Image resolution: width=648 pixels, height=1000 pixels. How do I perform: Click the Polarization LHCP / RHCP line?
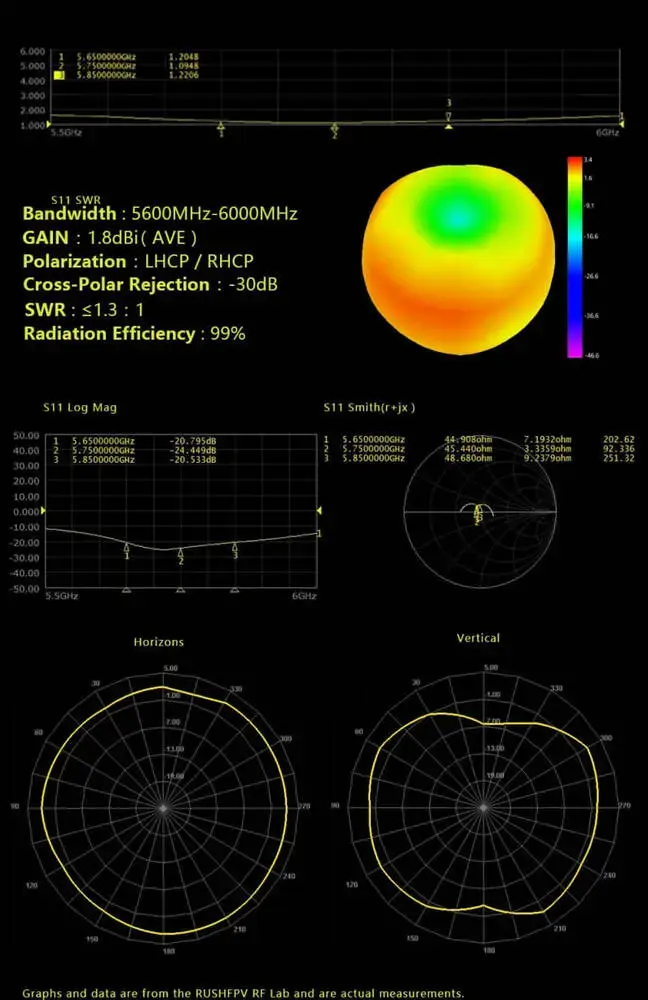tap(138, 261)
